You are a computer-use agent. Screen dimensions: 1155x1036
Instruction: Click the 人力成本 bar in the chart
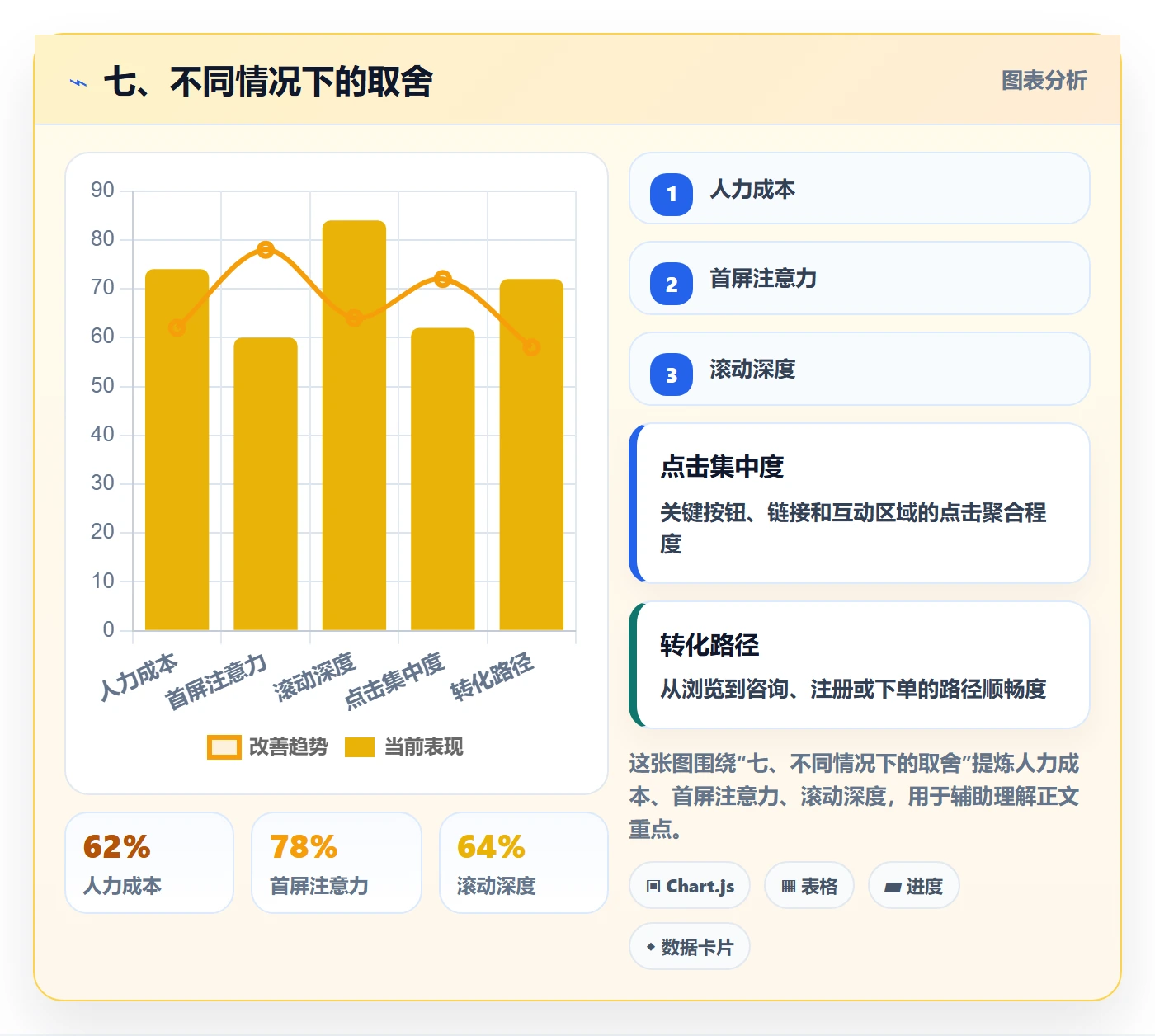(177, 450)
